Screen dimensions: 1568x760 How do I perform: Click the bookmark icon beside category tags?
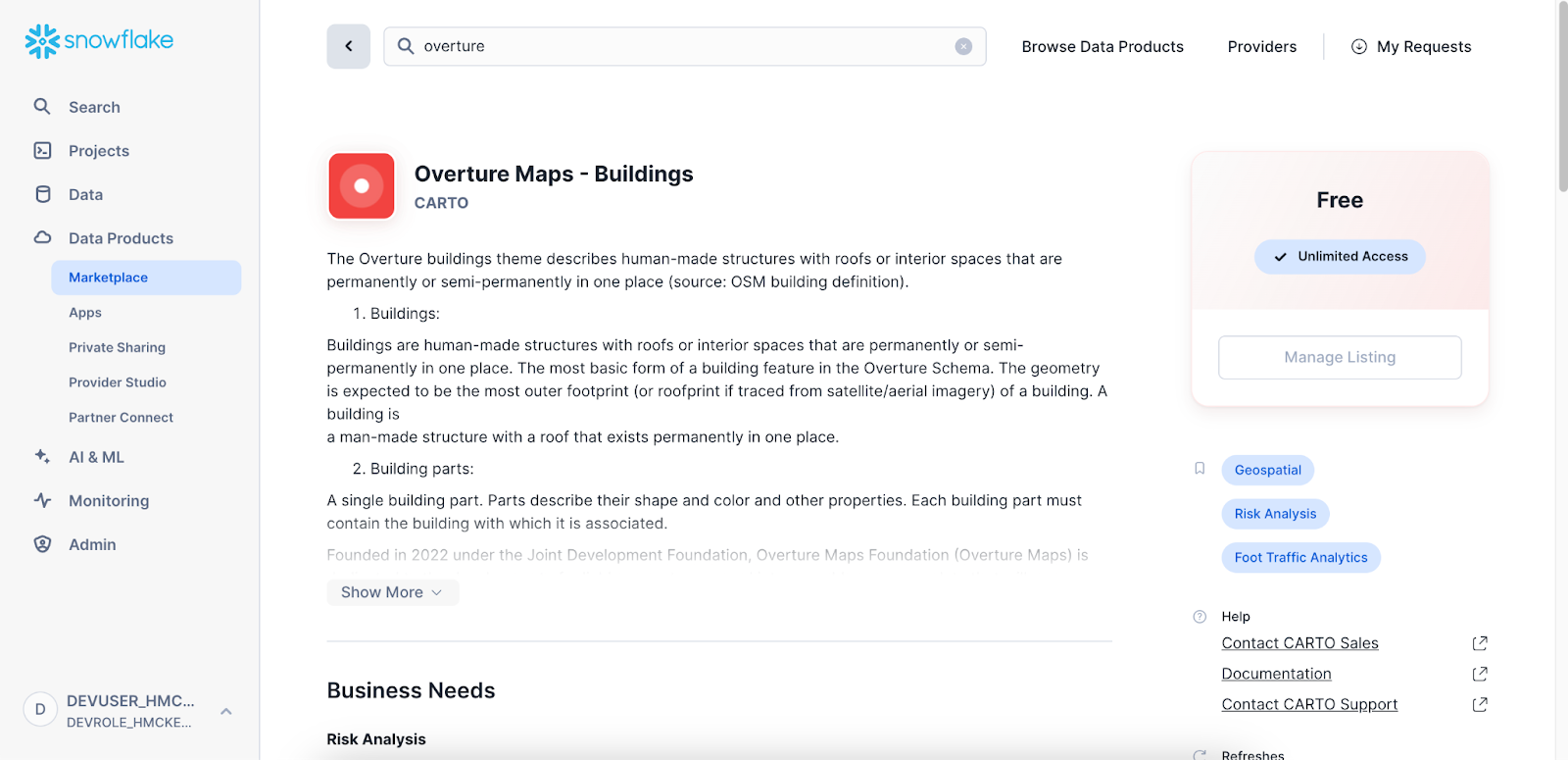(x=1200, y=469)
